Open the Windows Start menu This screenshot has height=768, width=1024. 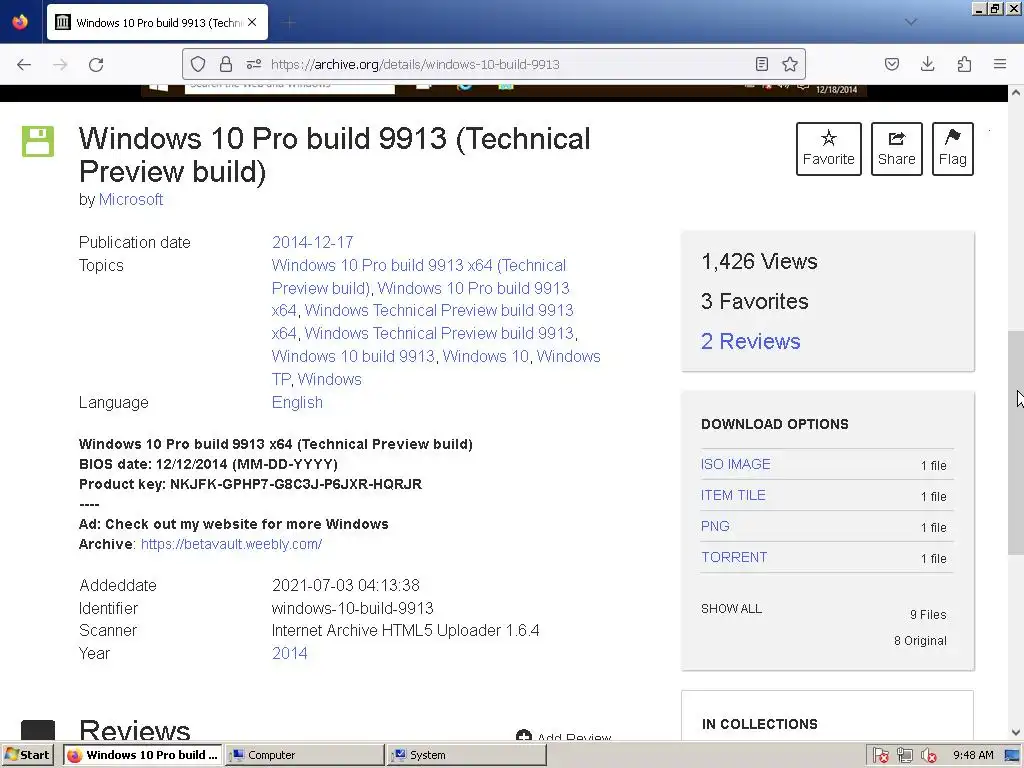(27, 755)
